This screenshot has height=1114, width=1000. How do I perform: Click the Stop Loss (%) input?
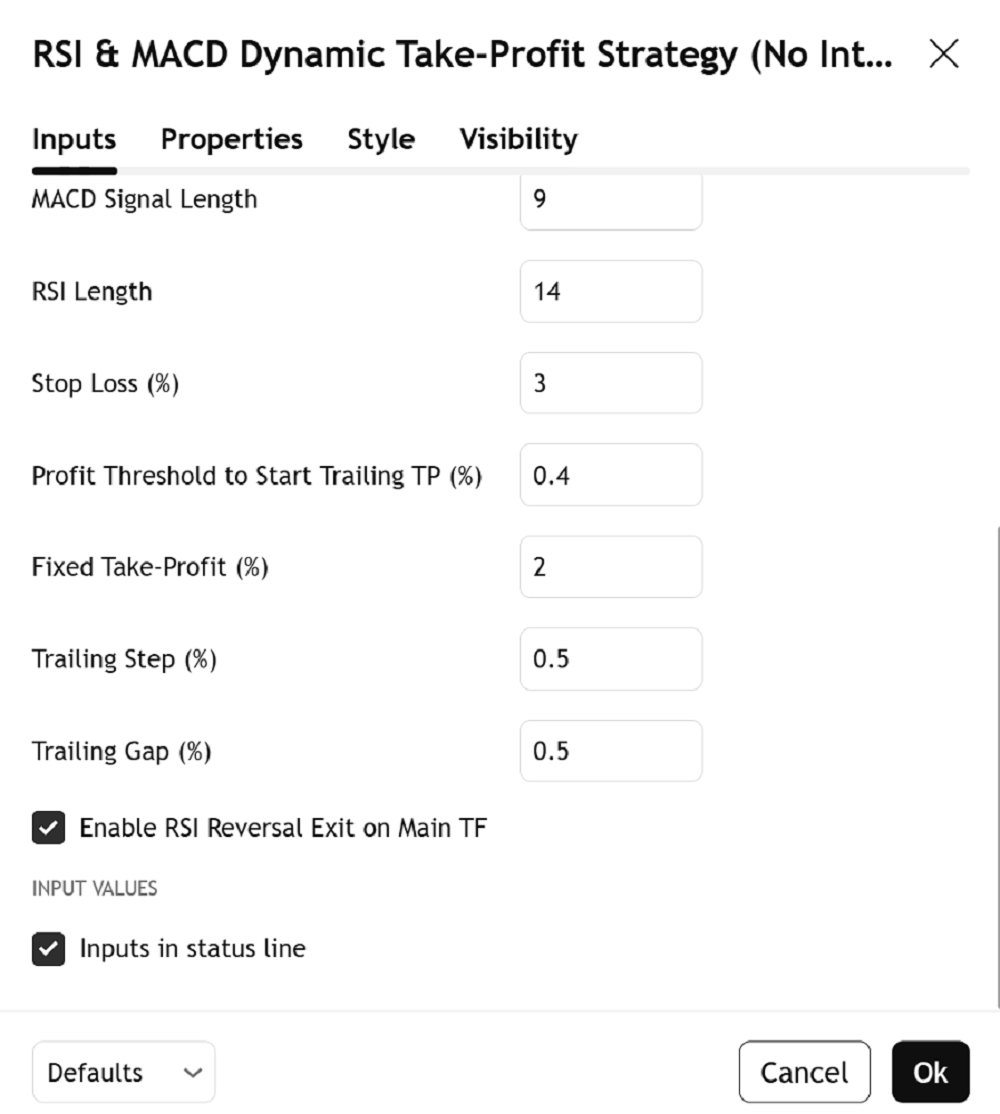[x=610, y=383]
